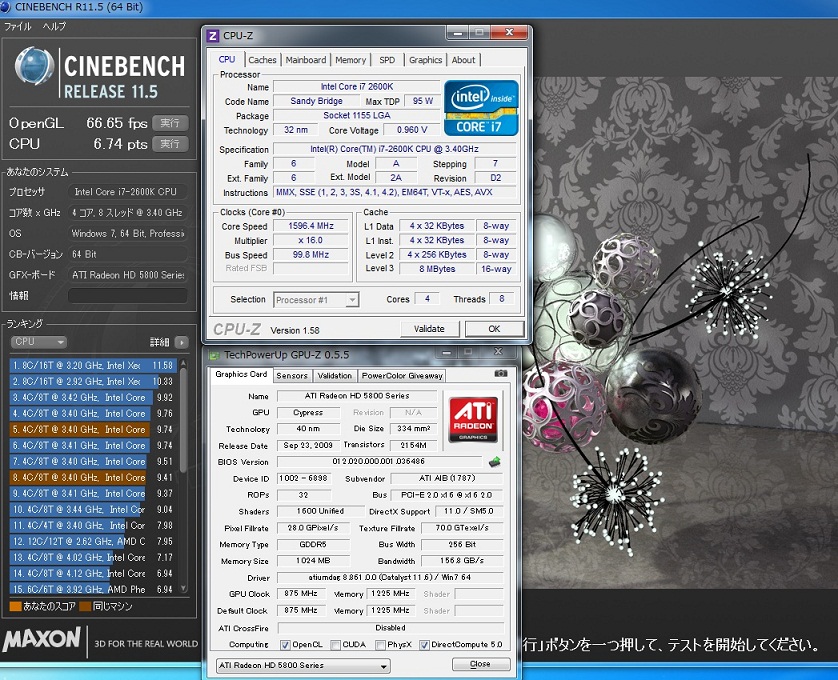Run the OpenGL benchmark test
838x680 pixels.
170,123
